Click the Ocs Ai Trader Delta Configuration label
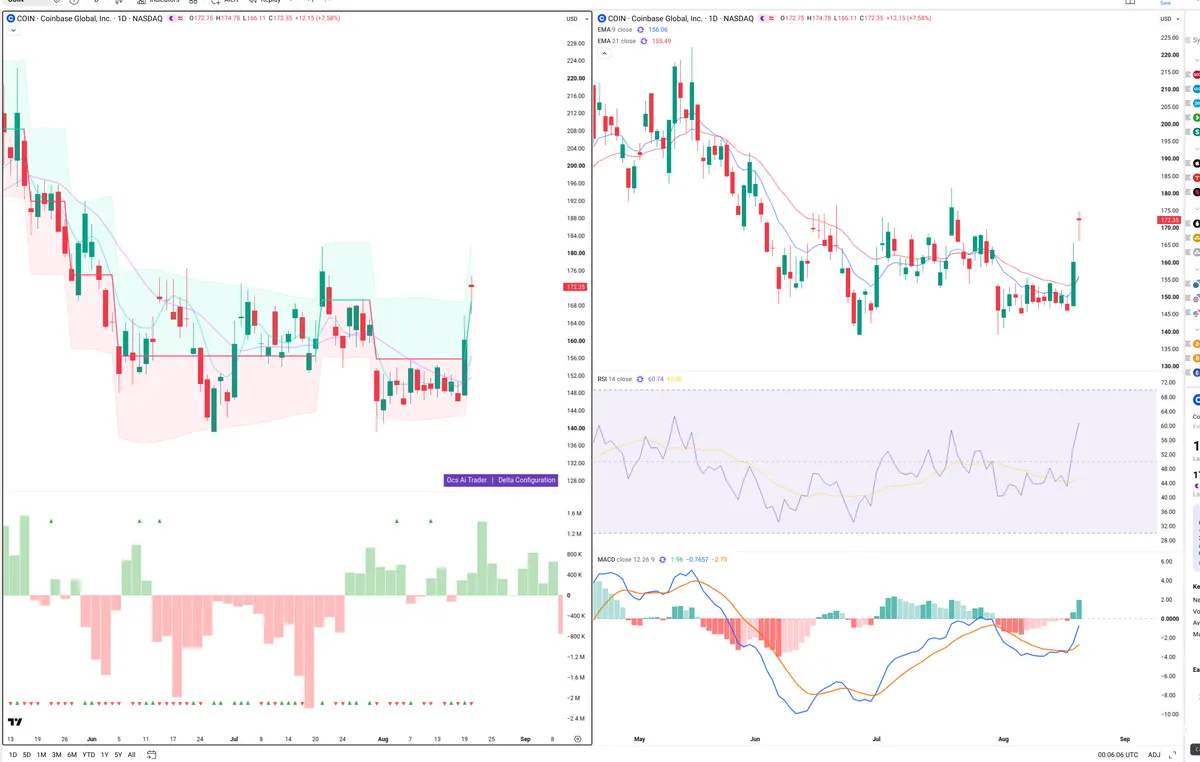Viewport: 1200px width, 762px height. coord(501,480)
